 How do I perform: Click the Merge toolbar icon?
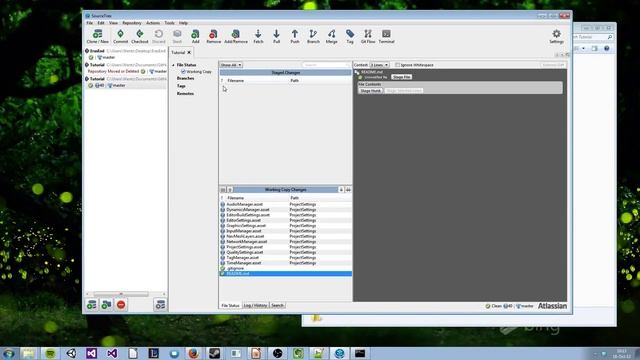(x=331, y=36)
